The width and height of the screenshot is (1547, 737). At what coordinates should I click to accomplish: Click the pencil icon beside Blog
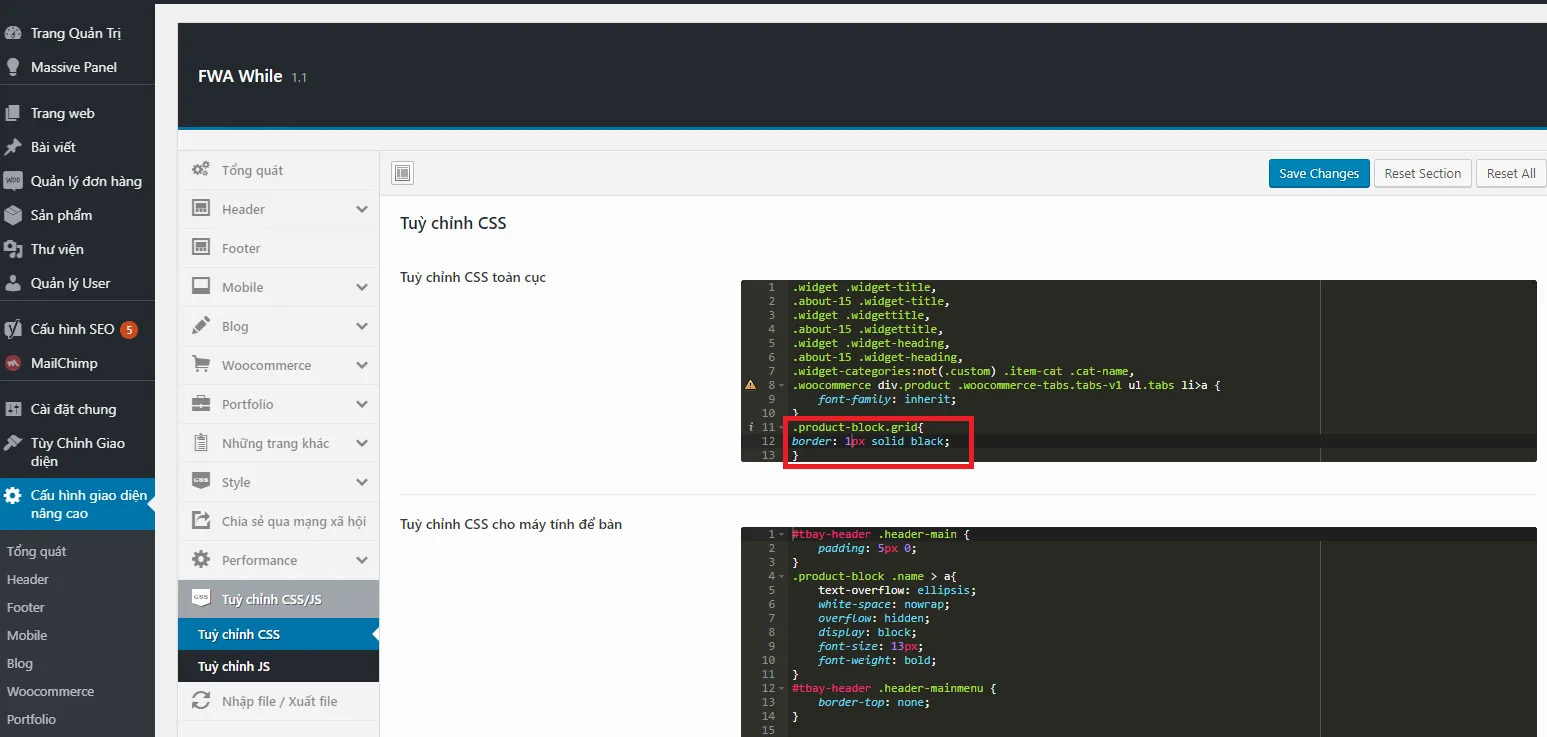201,326
